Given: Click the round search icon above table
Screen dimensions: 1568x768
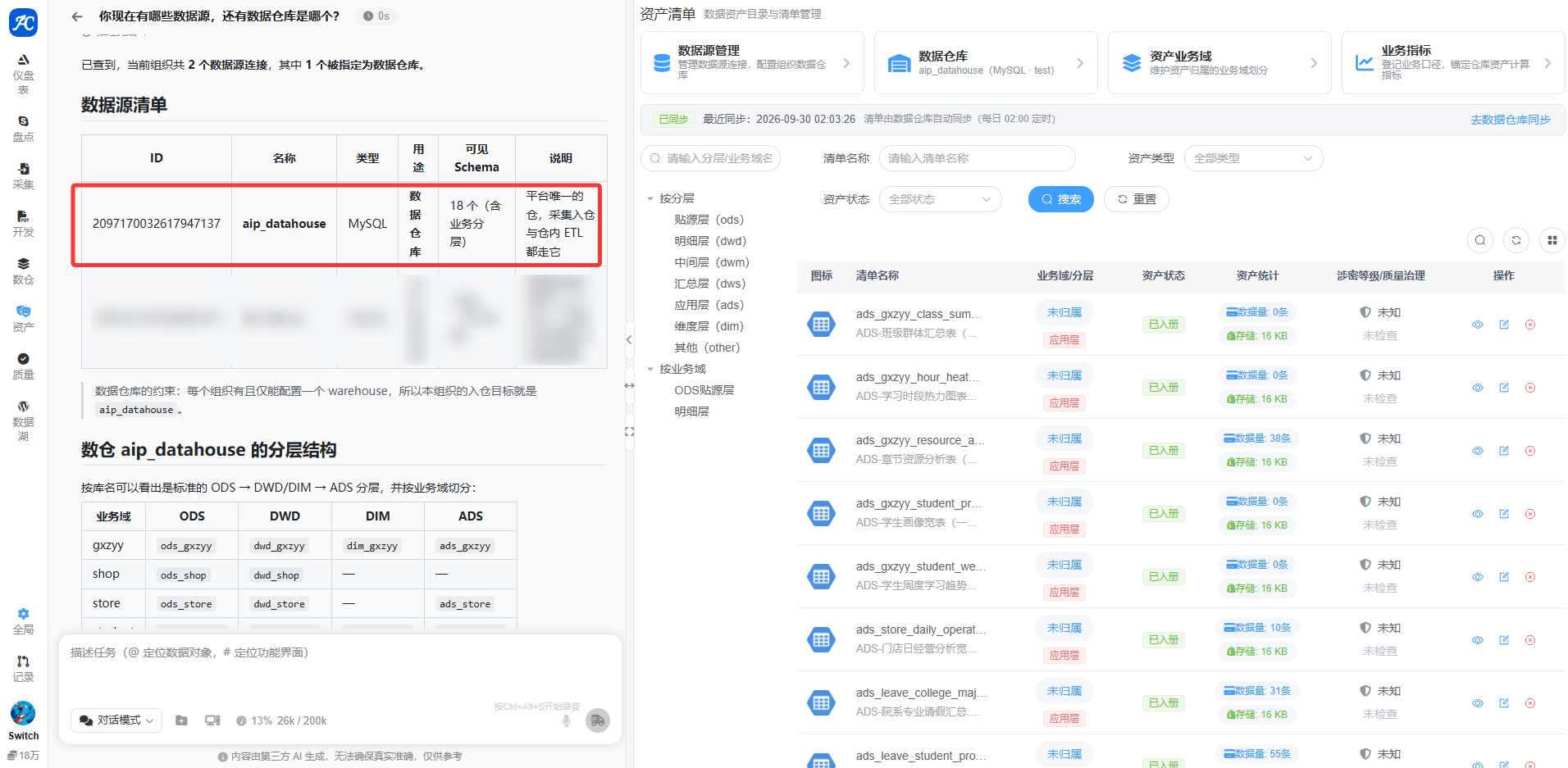Looking at the screenshot, I should pos(1479,240).
